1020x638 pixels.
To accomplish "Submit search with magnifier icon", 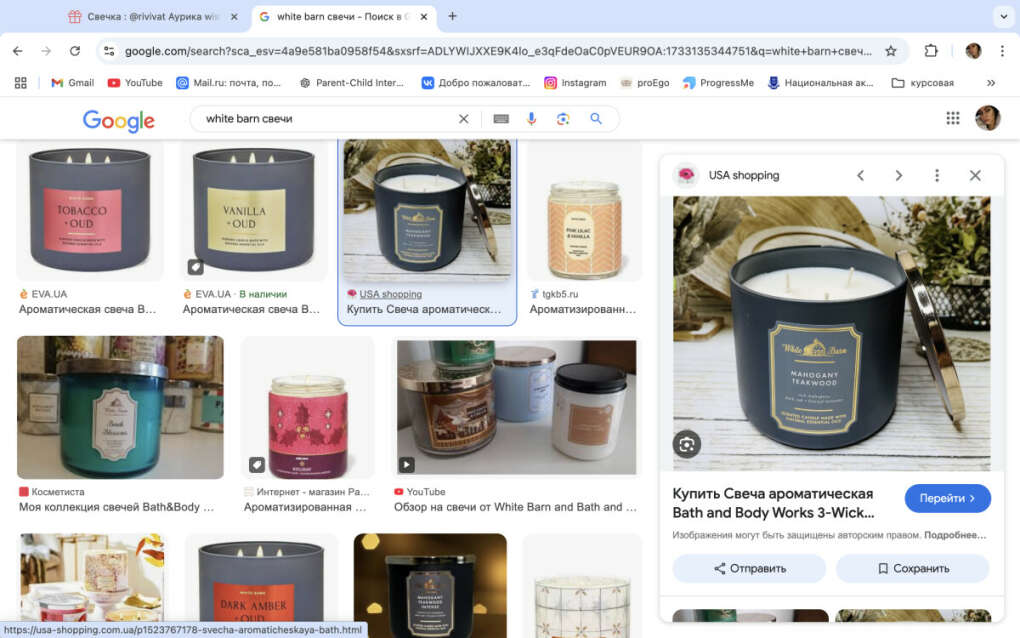I will click(x=595, y=119).
